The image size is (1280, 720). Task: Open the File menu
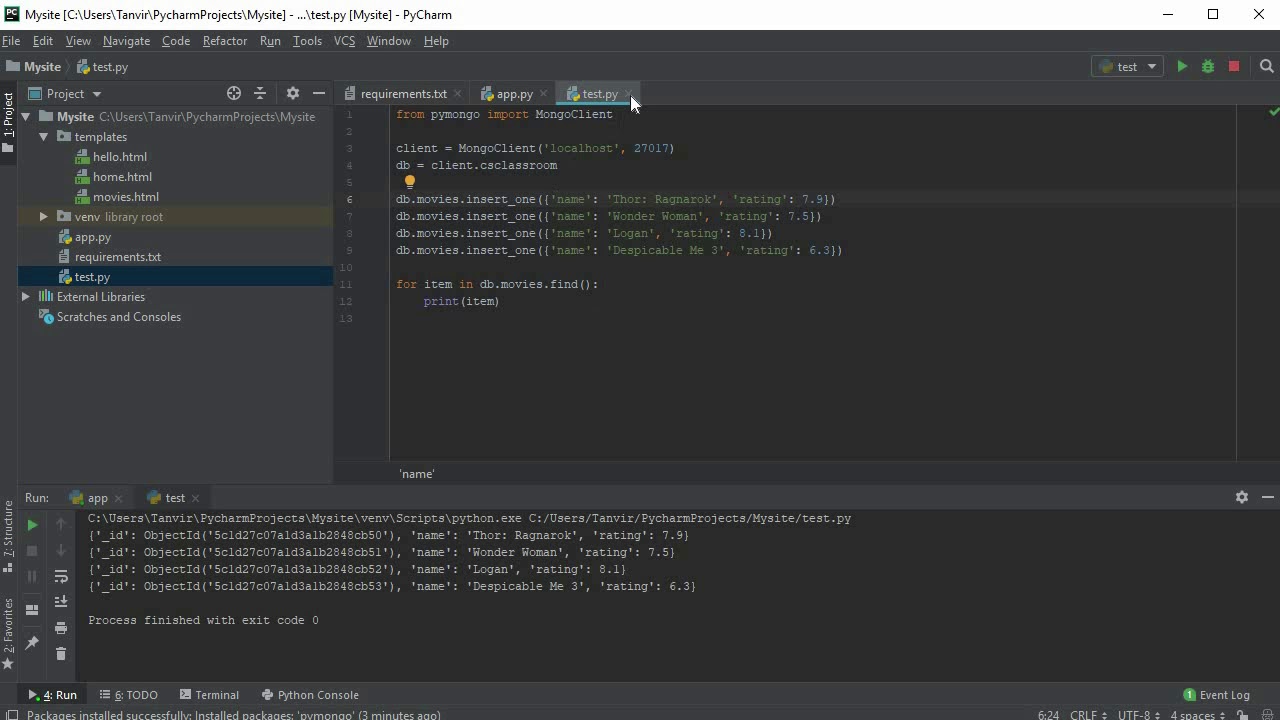[x=11, y=41]
